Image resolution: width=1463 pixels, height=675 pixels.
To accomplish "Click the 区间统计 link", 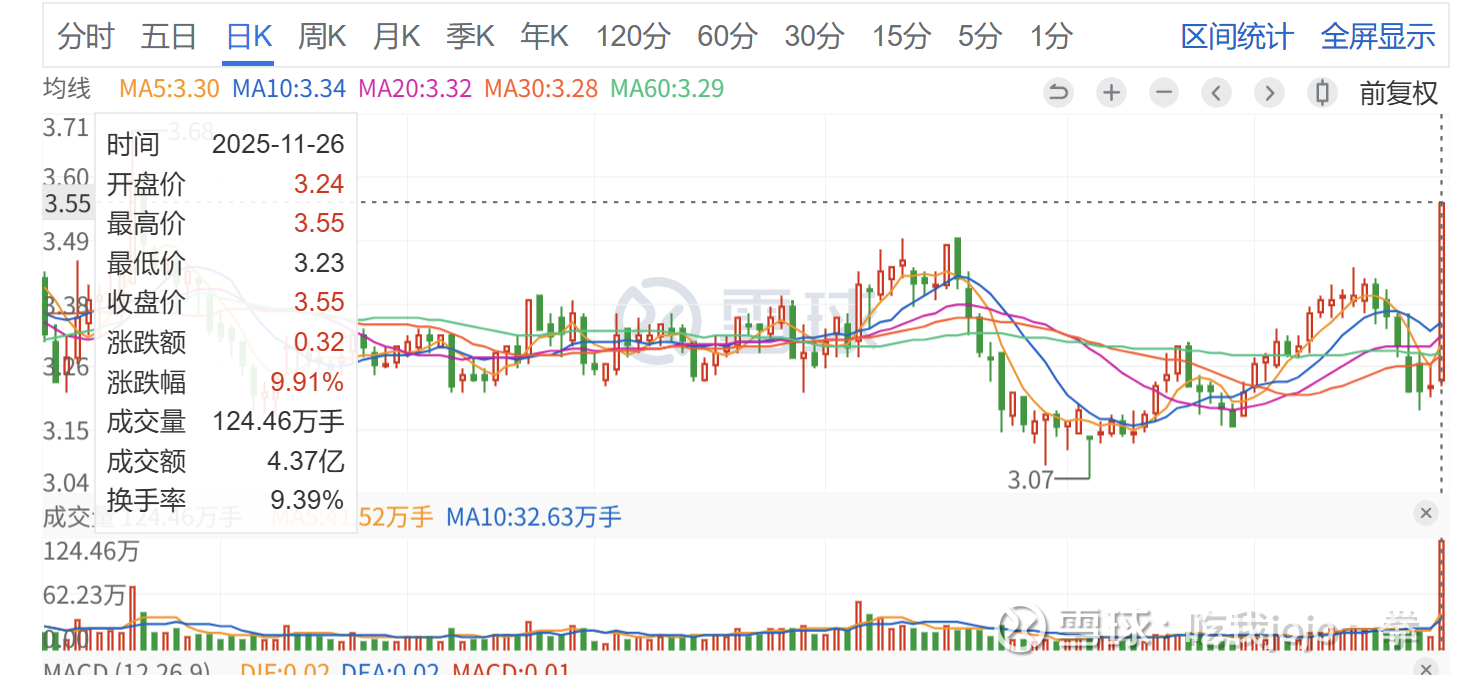I will point(1237,37).
